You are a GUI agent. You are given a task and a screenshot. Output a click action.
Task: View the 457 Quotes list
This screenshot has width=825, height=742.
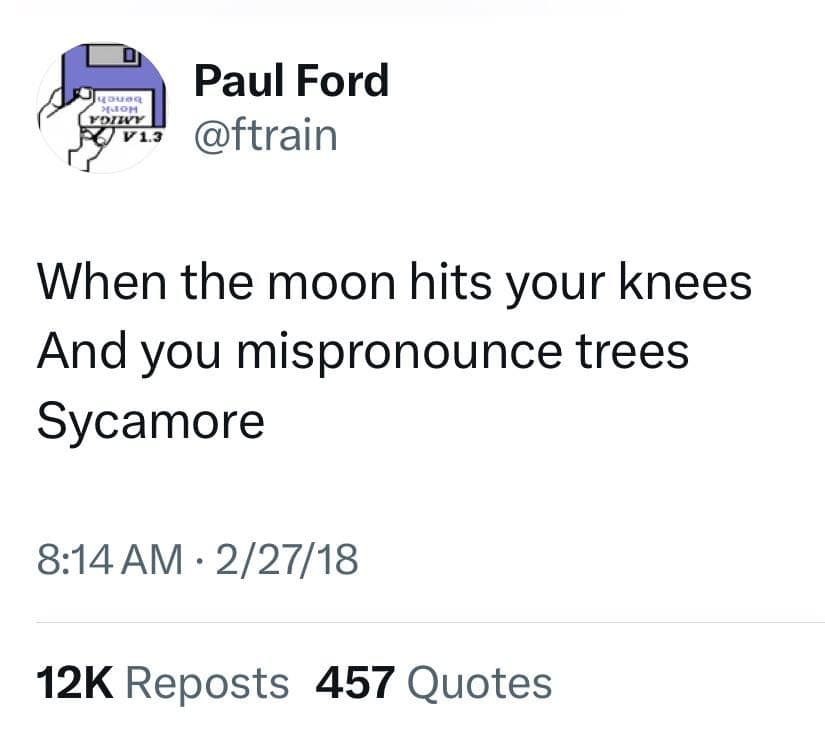tap(434, 683)
